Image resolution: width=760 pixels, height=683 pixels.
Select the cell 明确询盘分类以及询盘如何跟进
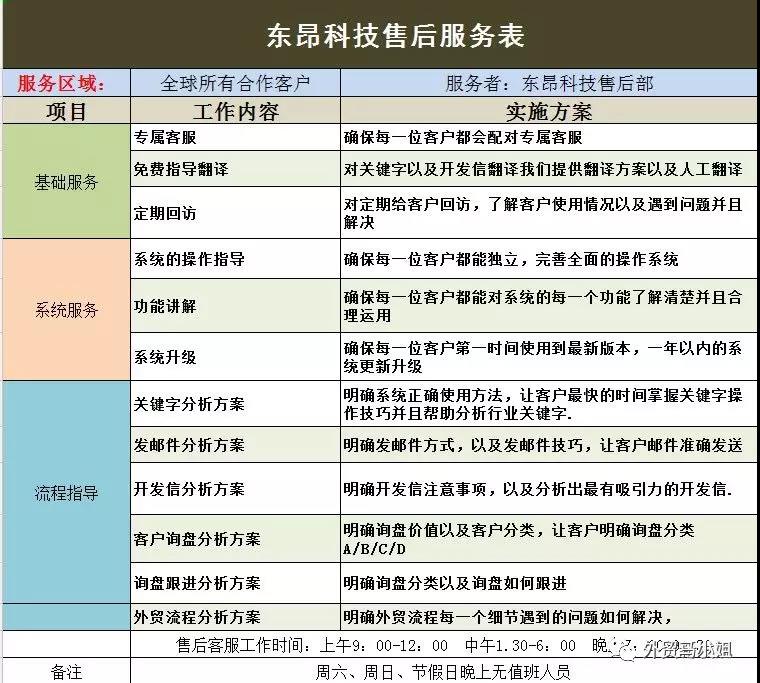click(x=549, y=583)
